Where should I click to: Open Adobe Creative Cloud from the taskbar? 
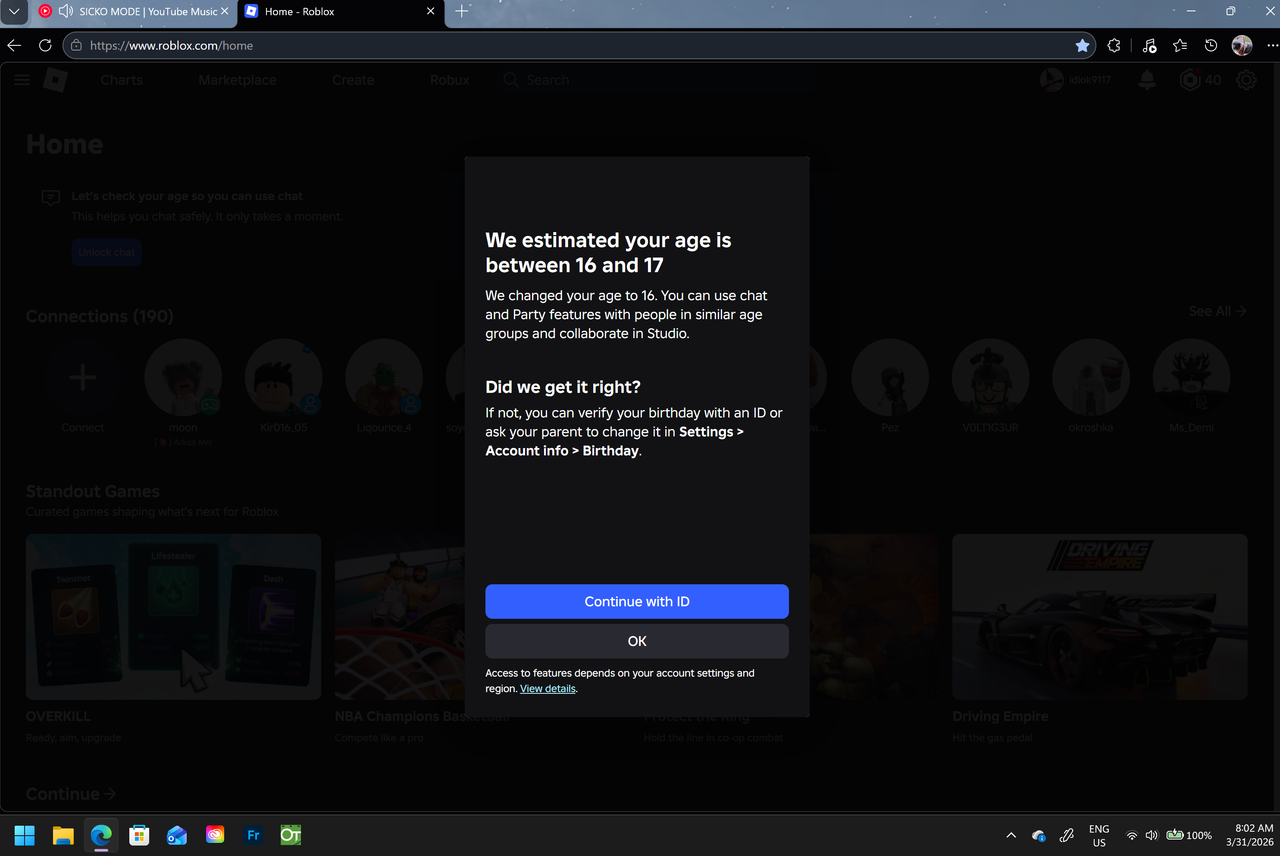(x=215, y=835)
